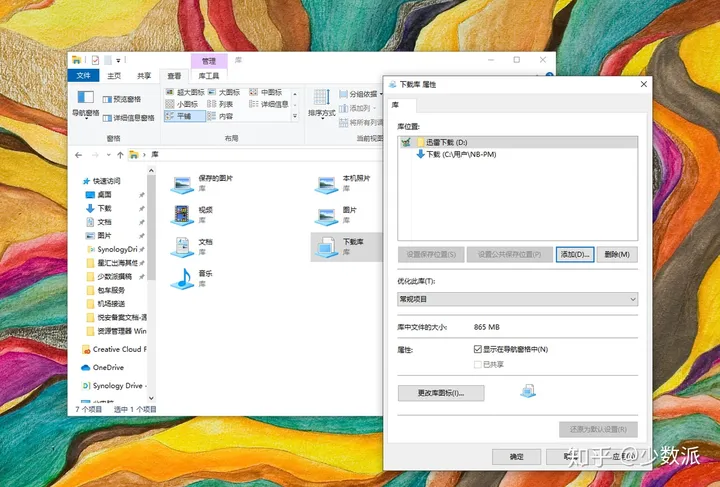Click the 更改库图标(I)... button
Viewport: 720px width, 487px height.
(441, 393)
